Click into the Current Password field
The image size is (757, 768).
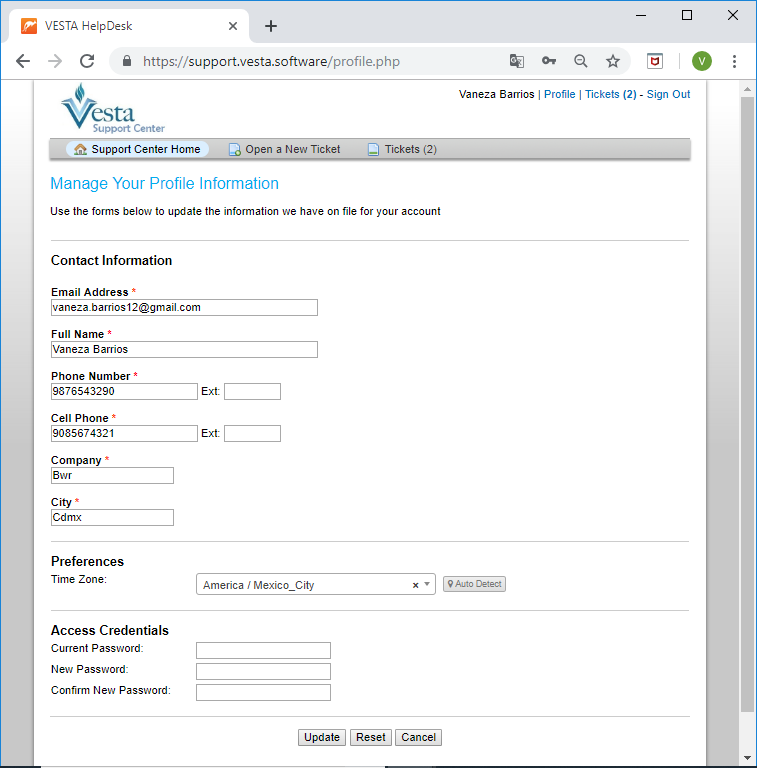(263, 650)
